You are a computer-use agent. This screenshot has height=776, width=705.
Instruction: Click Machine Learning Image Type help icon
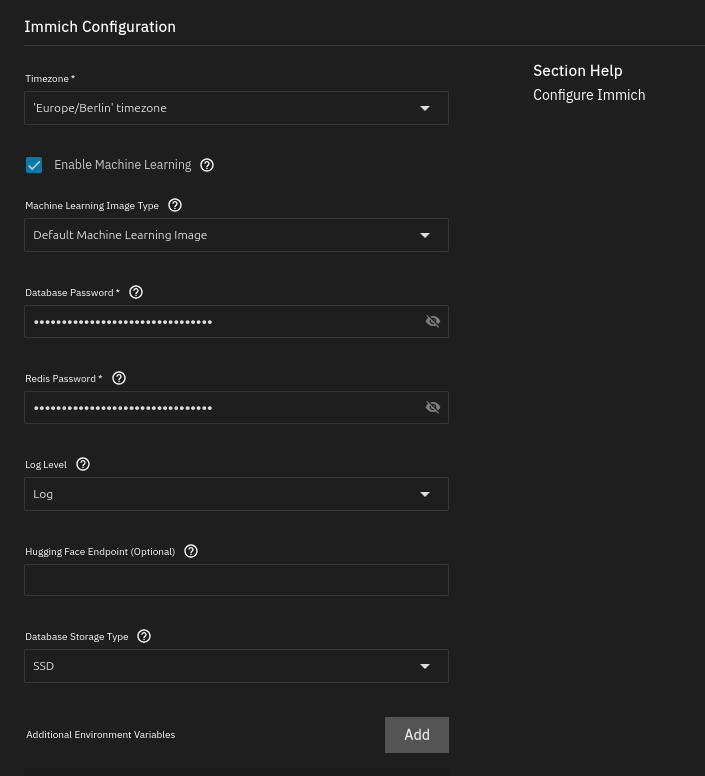[175, 205]
